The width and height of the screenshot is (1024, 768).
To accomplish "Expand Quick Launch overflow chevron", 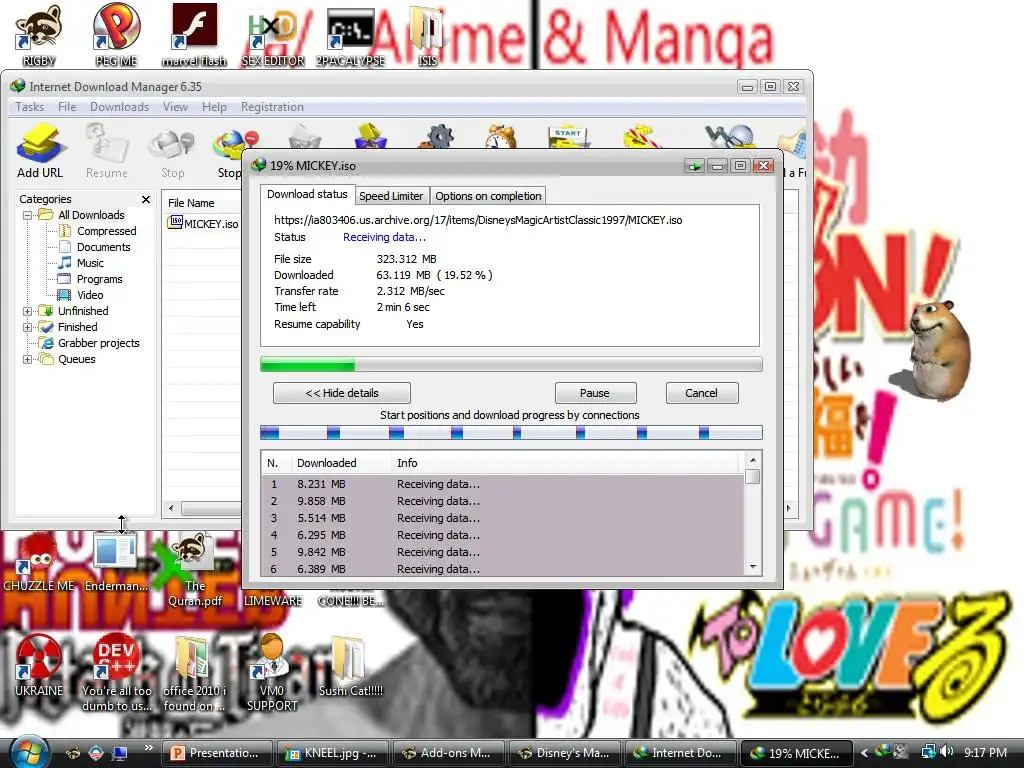I will 149,748.
